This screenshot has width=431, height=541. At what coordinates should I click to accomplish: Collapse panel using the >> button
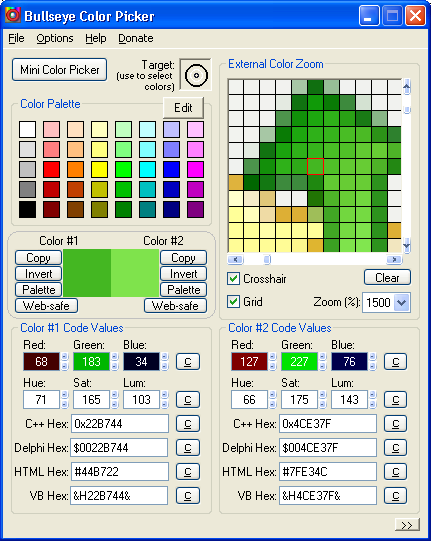(407, 525)
